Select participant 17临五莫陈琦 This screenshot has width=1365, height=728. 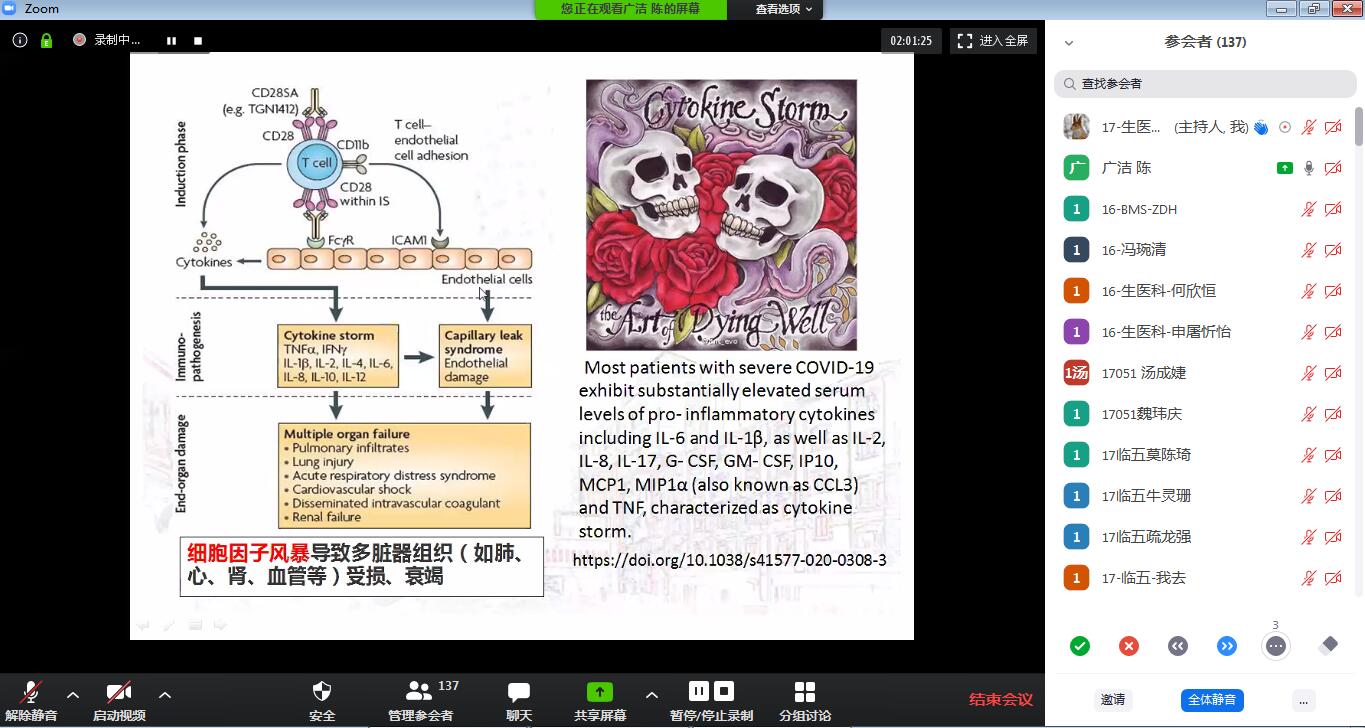tap(1203, 455)
